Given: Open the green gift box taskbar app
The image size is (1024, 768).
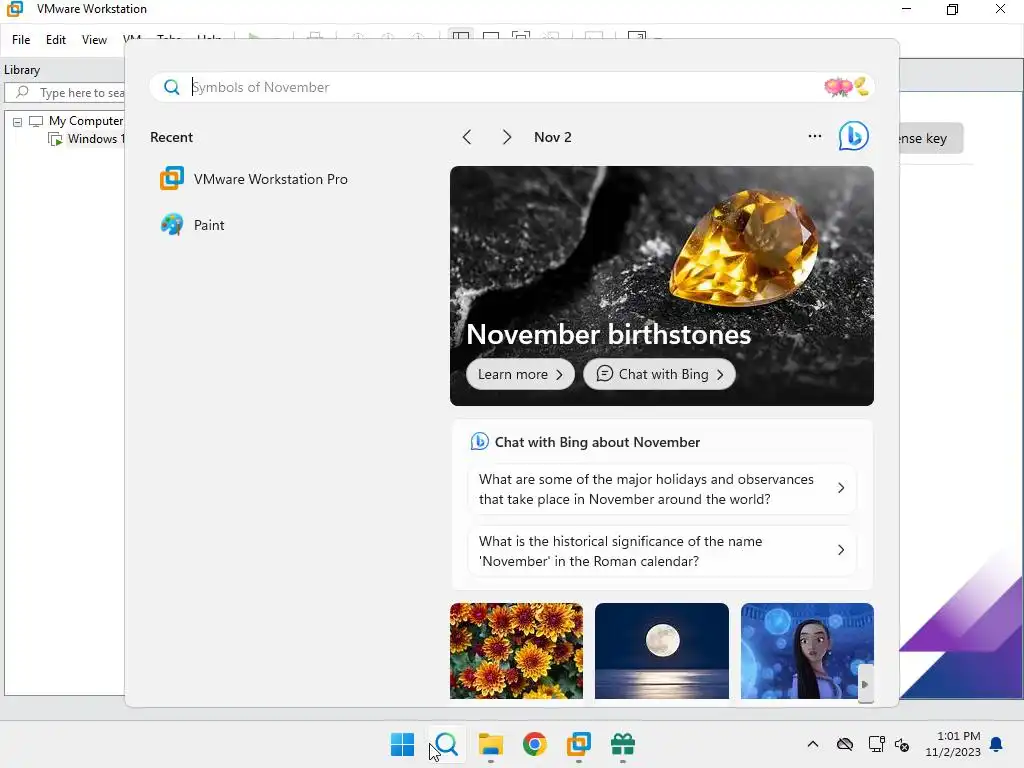Looking at the screenshot, I should pos(622,744).
